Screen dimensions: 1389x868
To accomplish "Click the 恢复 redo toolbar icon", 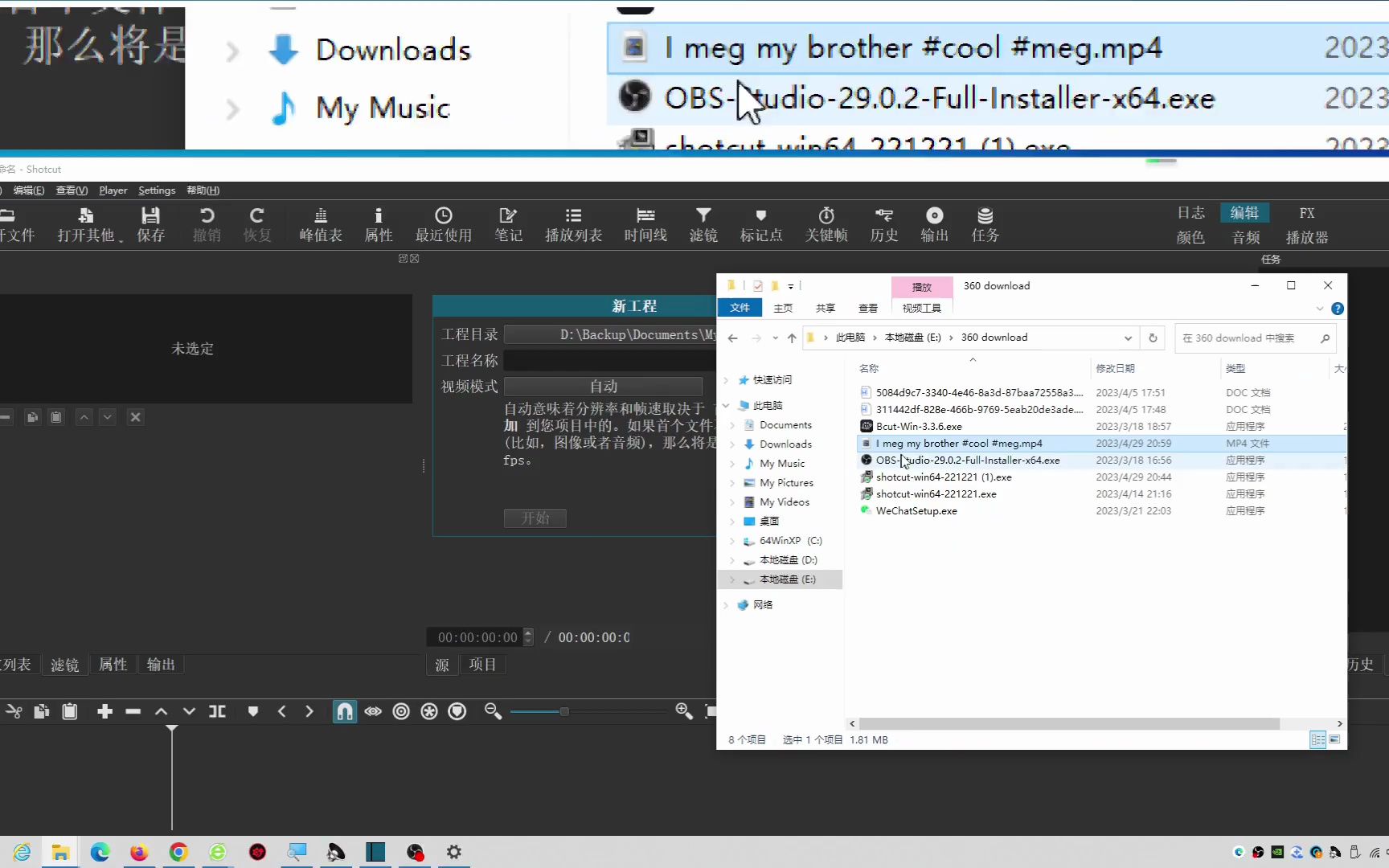I will (257, 224).
